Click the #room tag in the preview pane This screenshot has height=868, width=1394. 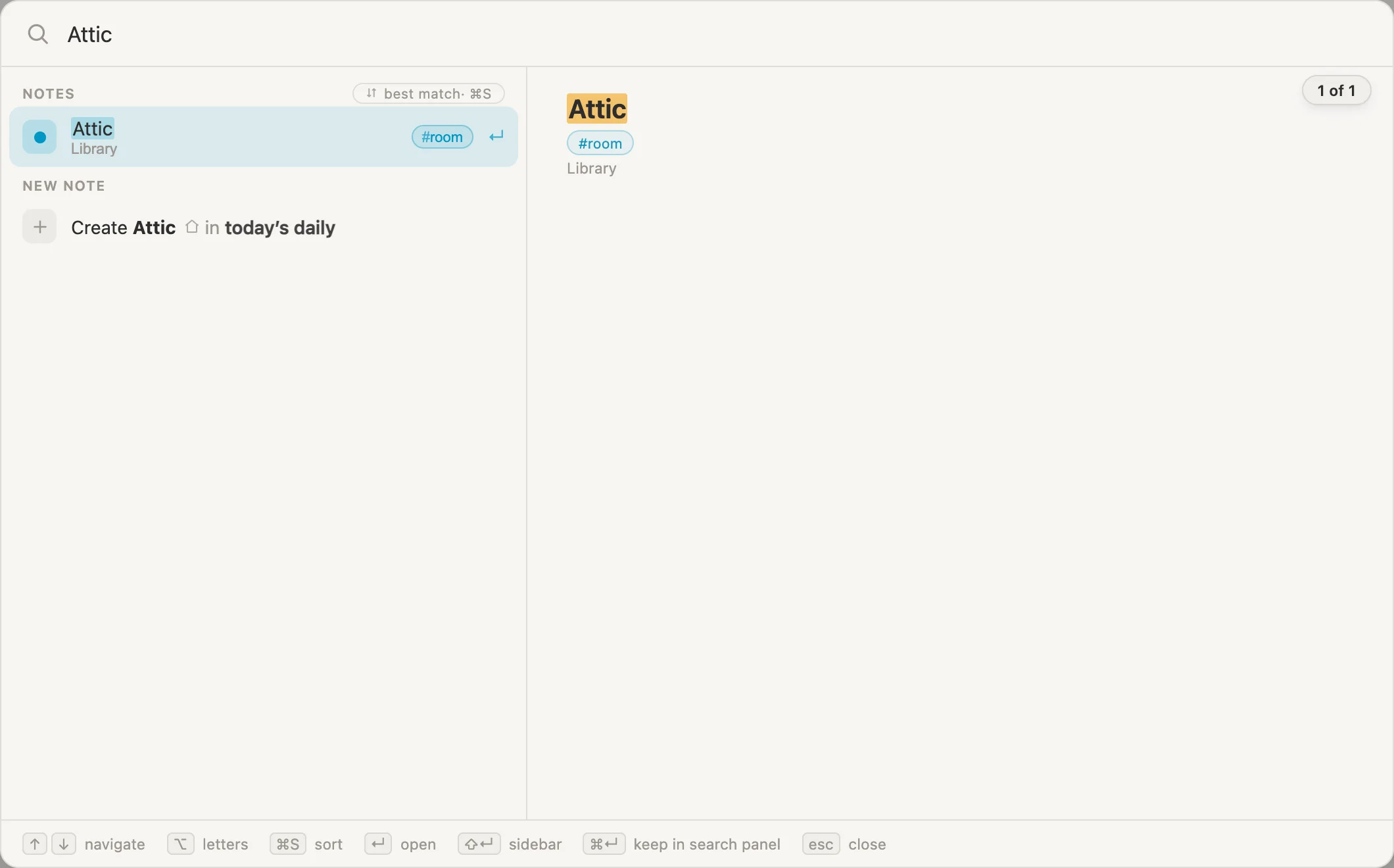point(600,143)
